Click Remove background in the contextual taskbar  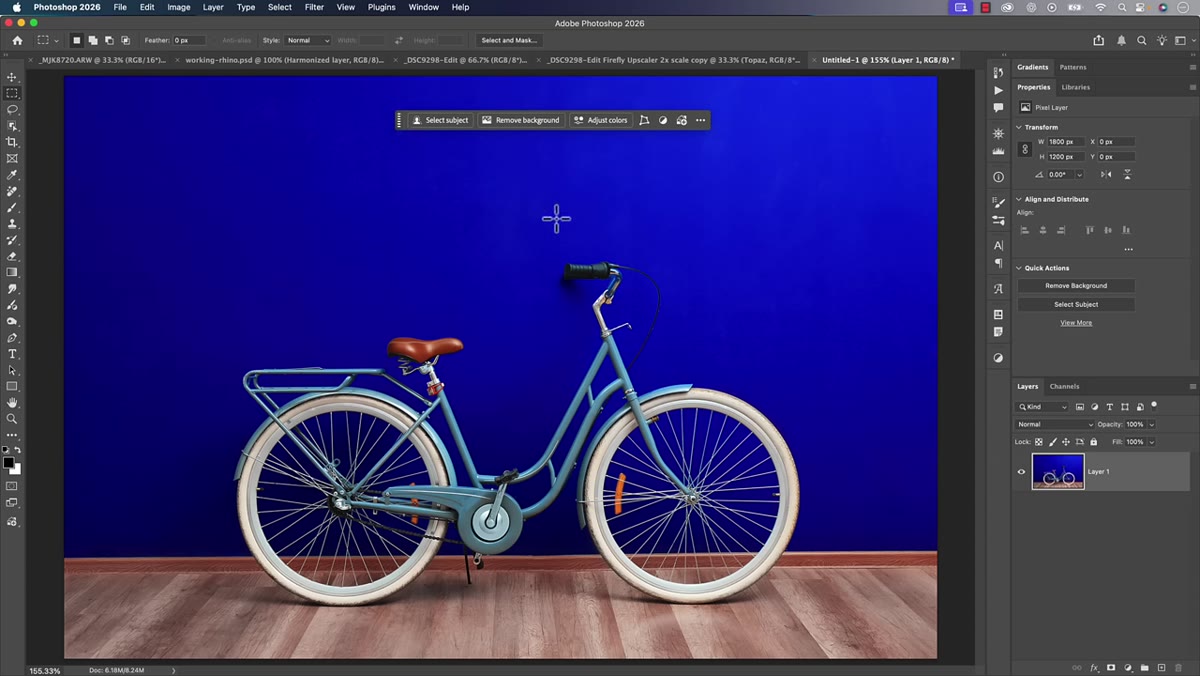click(521, 120)
